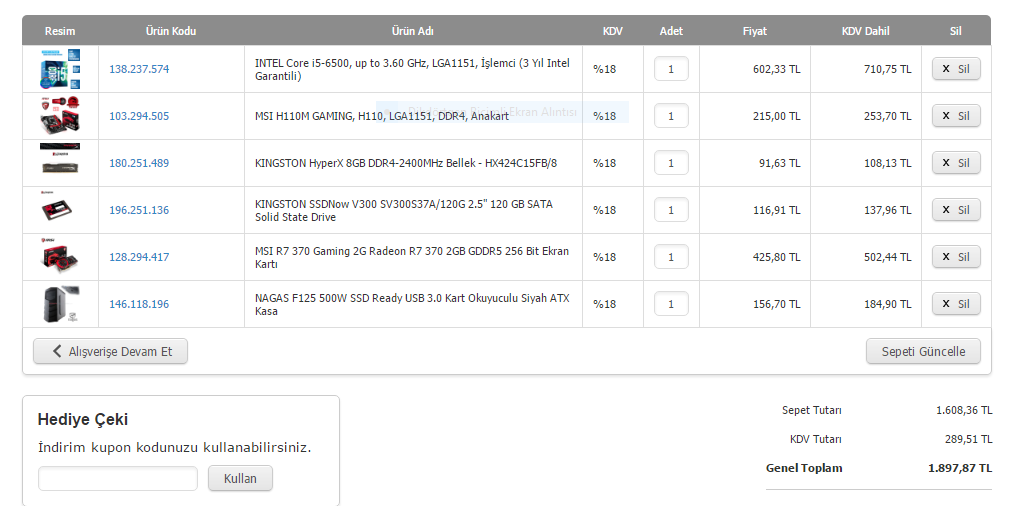
Task: Click Alışverişe Devam Et button
Action: [111, 351]
